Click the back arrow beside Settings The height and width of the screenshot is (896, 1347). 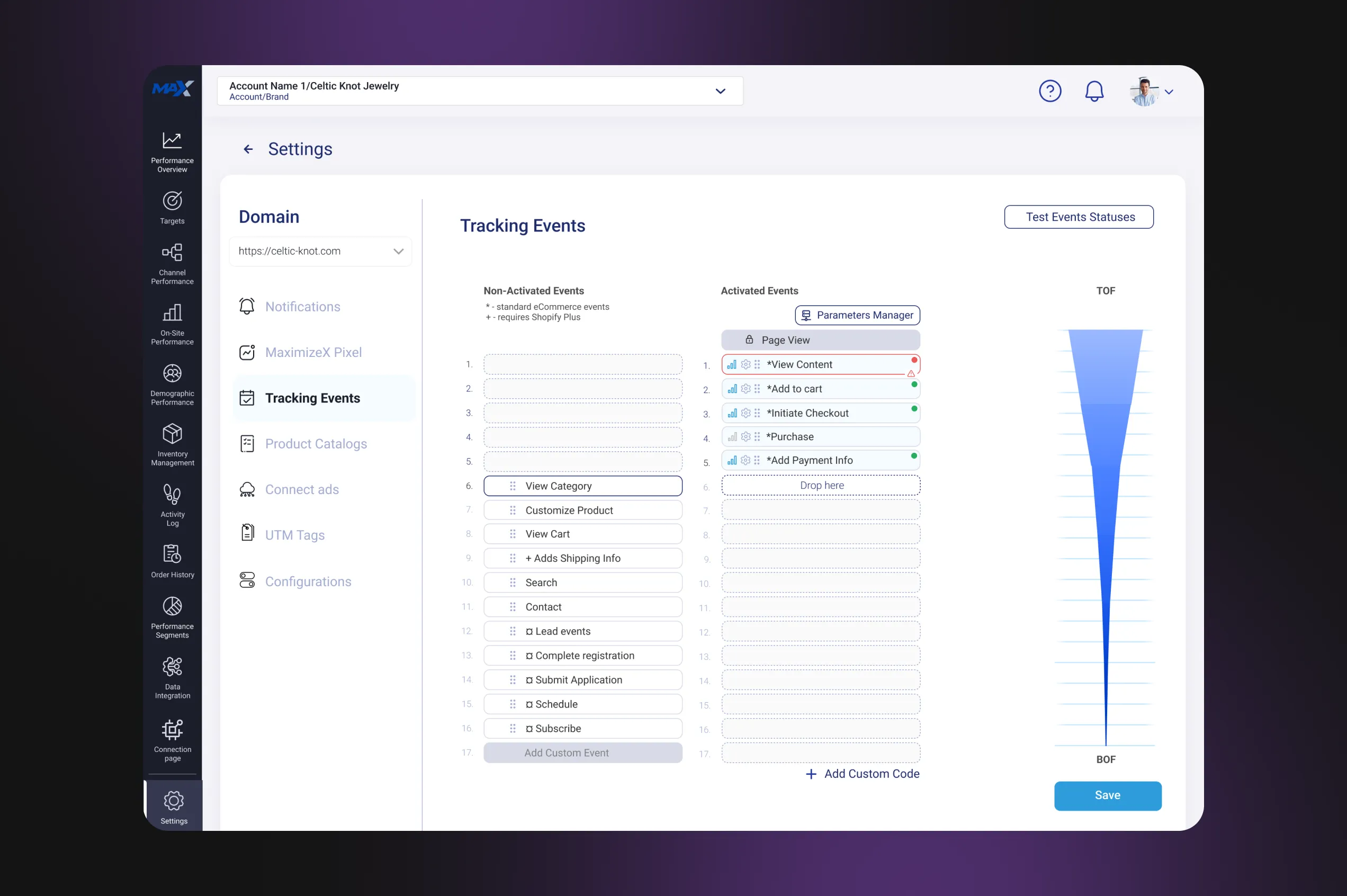tap(248, 149)
